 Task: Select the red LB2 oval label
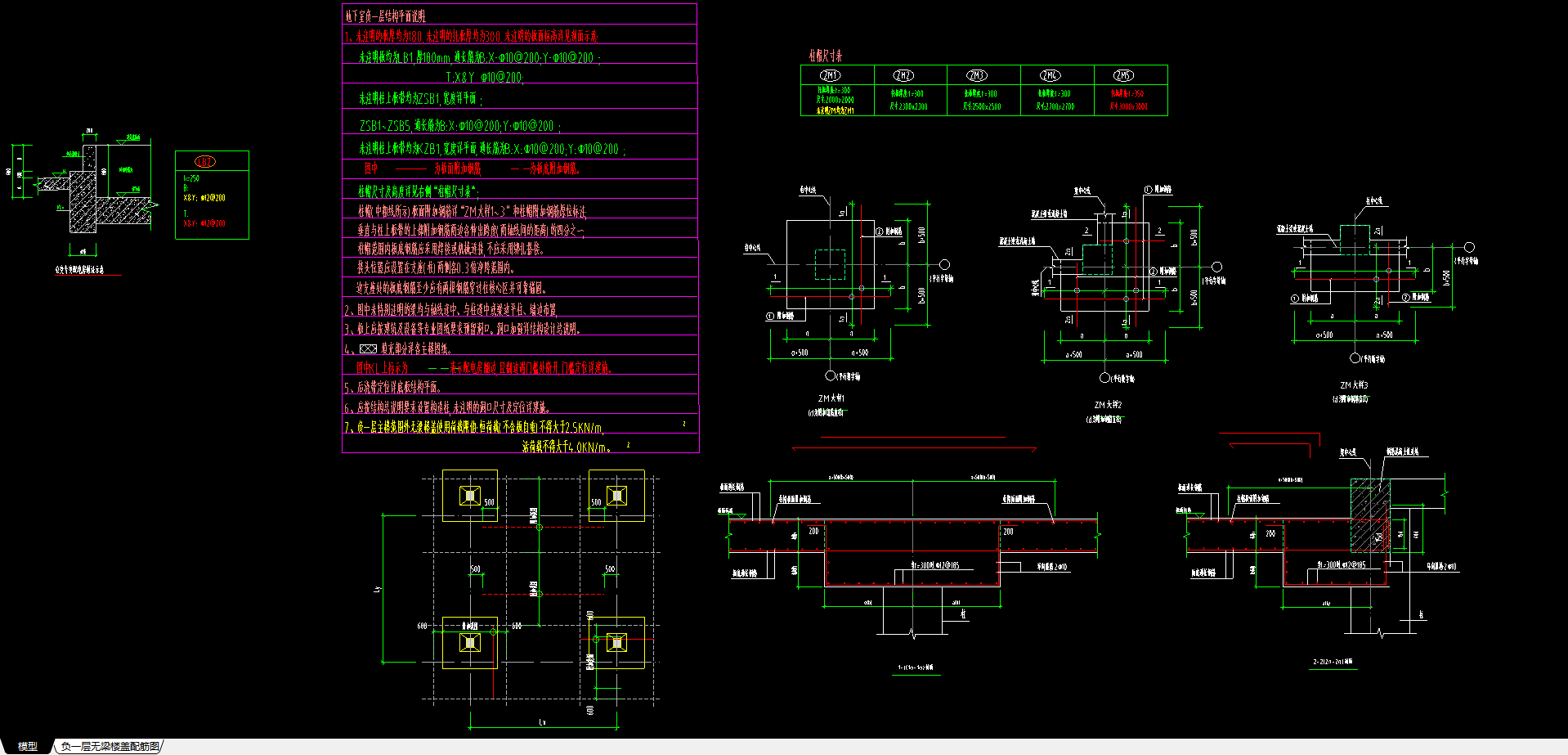click(204, 161)
